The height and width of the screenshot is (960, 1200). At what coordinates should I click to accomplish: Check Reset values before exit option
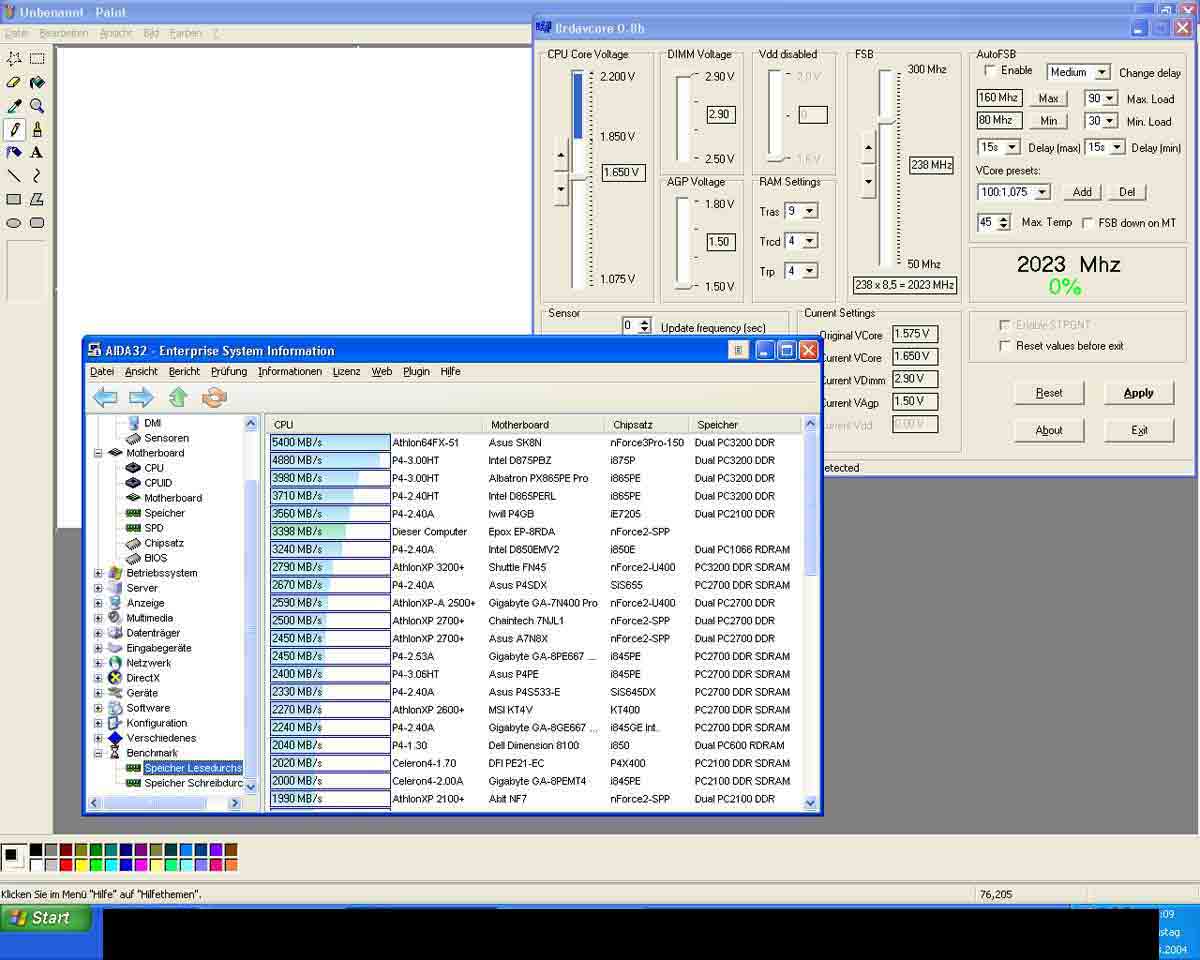(x=1005, y=346)
